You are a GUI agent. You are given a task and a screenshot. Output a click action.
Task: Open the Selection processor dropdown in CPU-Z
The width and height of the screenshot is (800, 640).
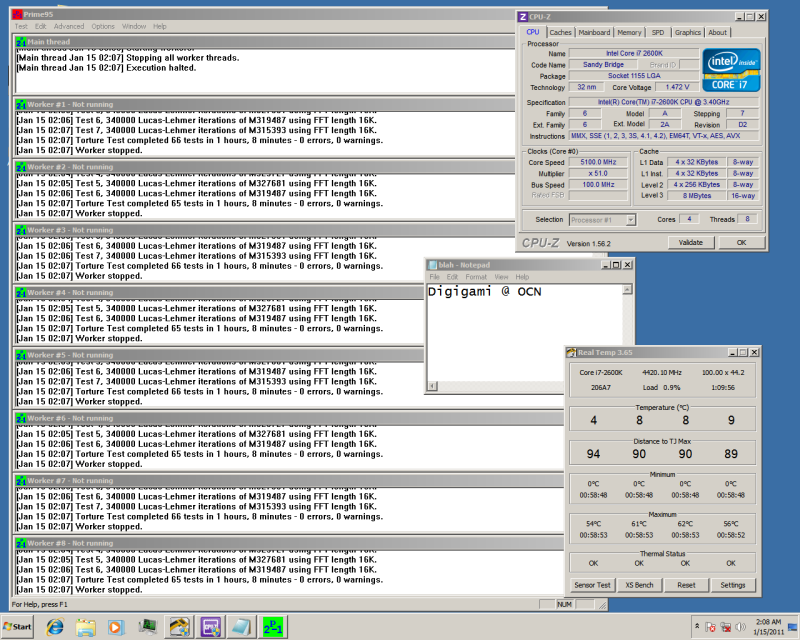tap(603, 220)
